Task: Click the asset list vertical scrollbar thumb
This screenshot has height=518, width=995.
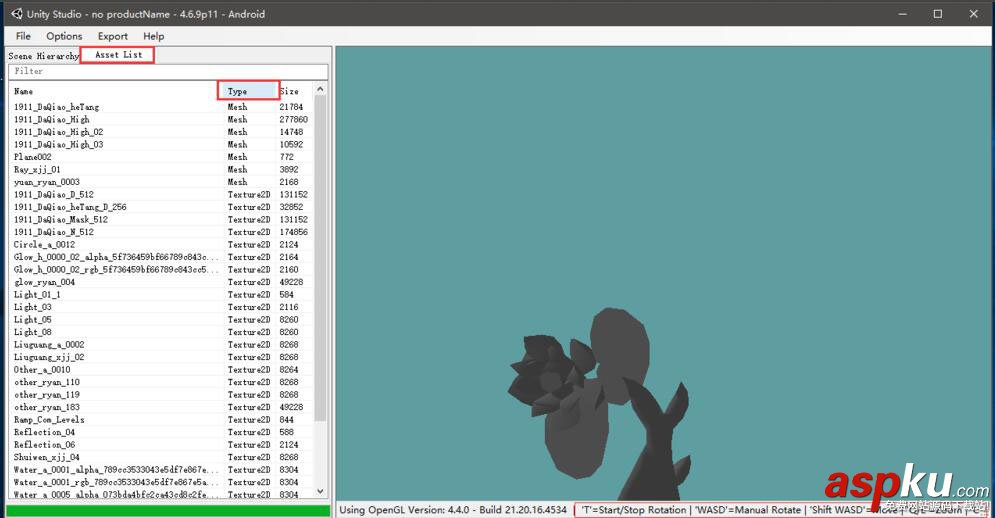Action: pyautogui.click(x=320, y=258)
